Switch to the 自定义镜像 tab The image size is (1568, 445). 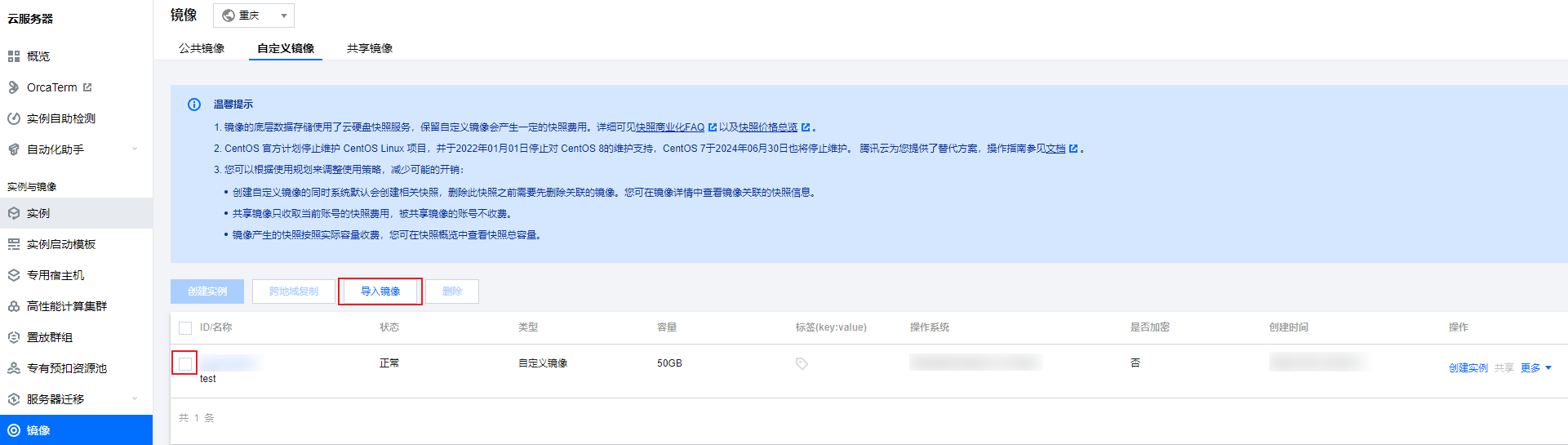[286, 48]
